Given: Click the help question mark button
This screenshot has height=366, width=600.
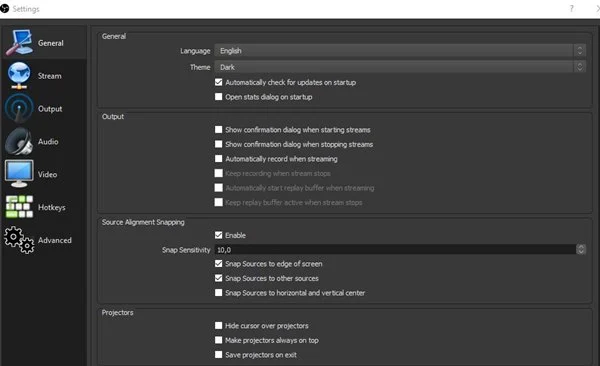Looking at the screenshot, I should [x=572, y=8].
